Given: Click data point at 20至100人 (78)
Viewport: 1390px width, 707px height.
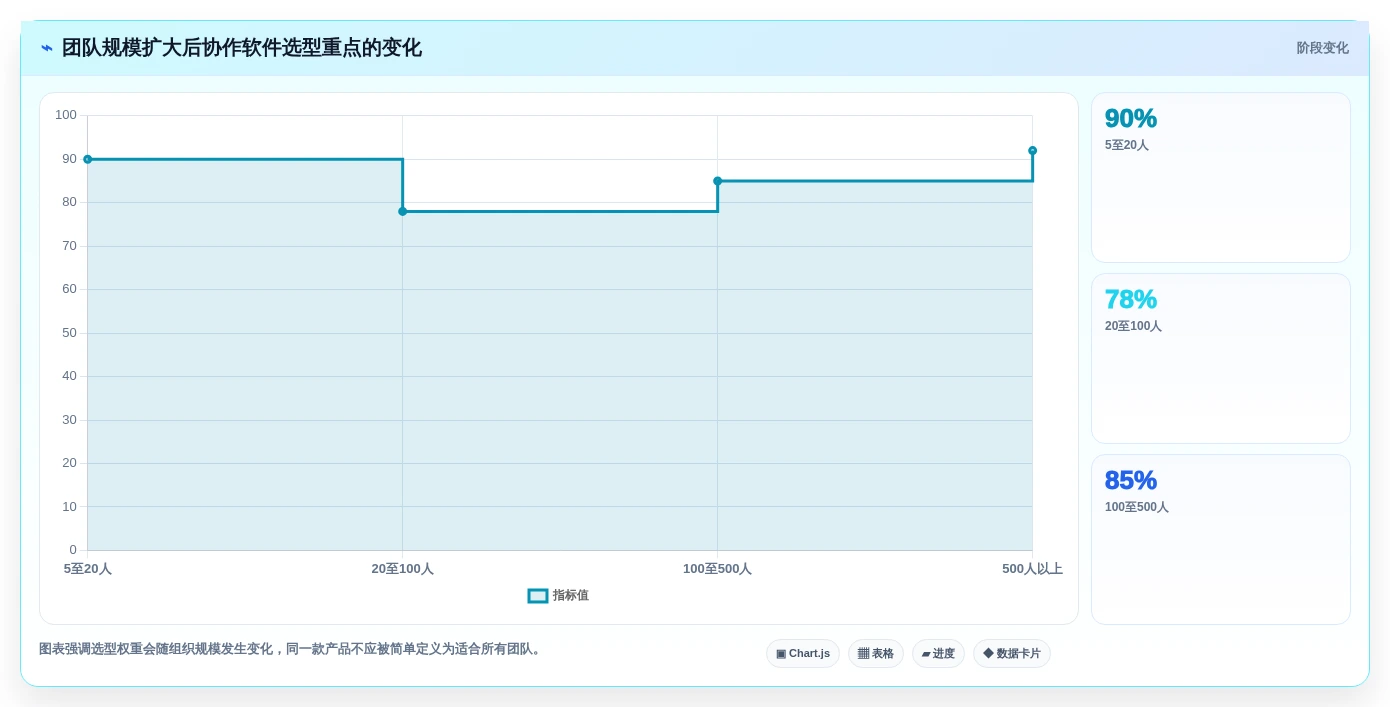Looking at the screenshot, I should [403, 211].
